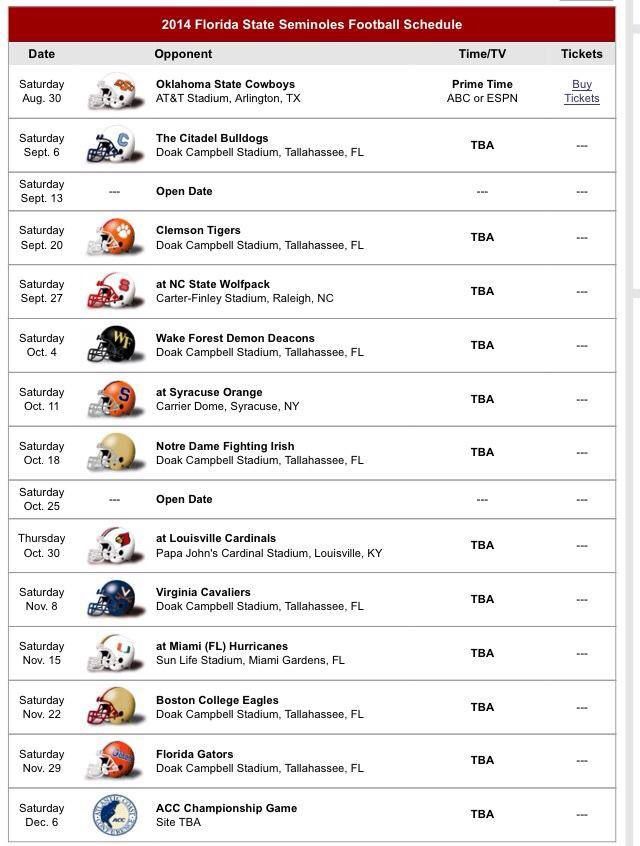Click the Notre Dame gold helmet icon
The image size is (640, 846).
115,453
